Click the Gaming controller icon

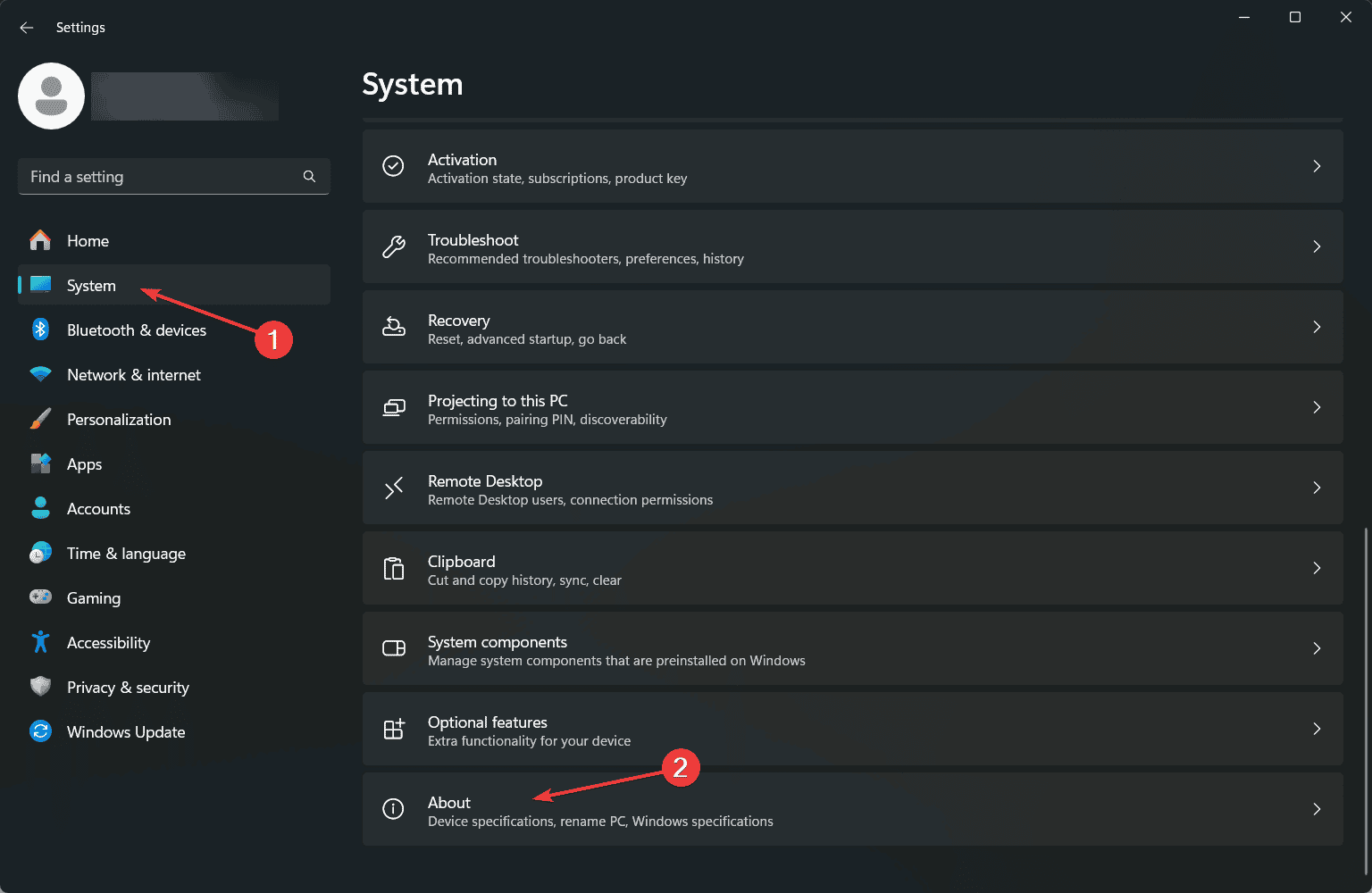[40, 597]
